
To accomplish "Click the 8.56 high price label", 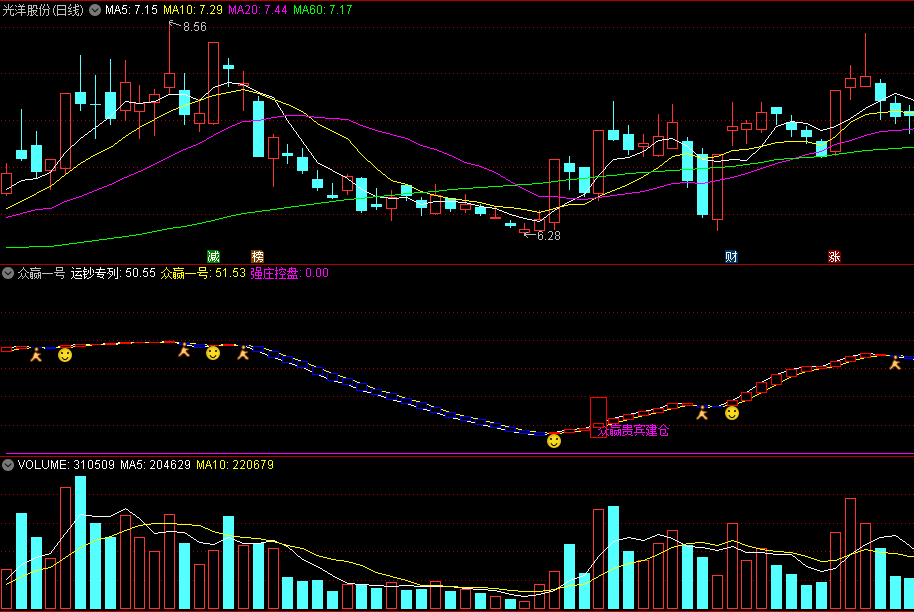I will coord(194,27).
